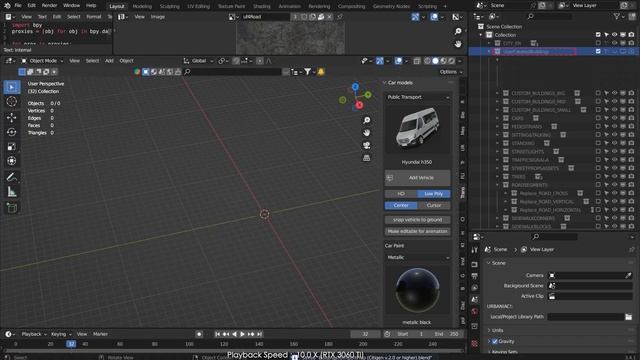Viewport: 640px width, 360px height.
Task: Collapse the ROADSEGMENTS collection tree
Action: coord(497,185)
